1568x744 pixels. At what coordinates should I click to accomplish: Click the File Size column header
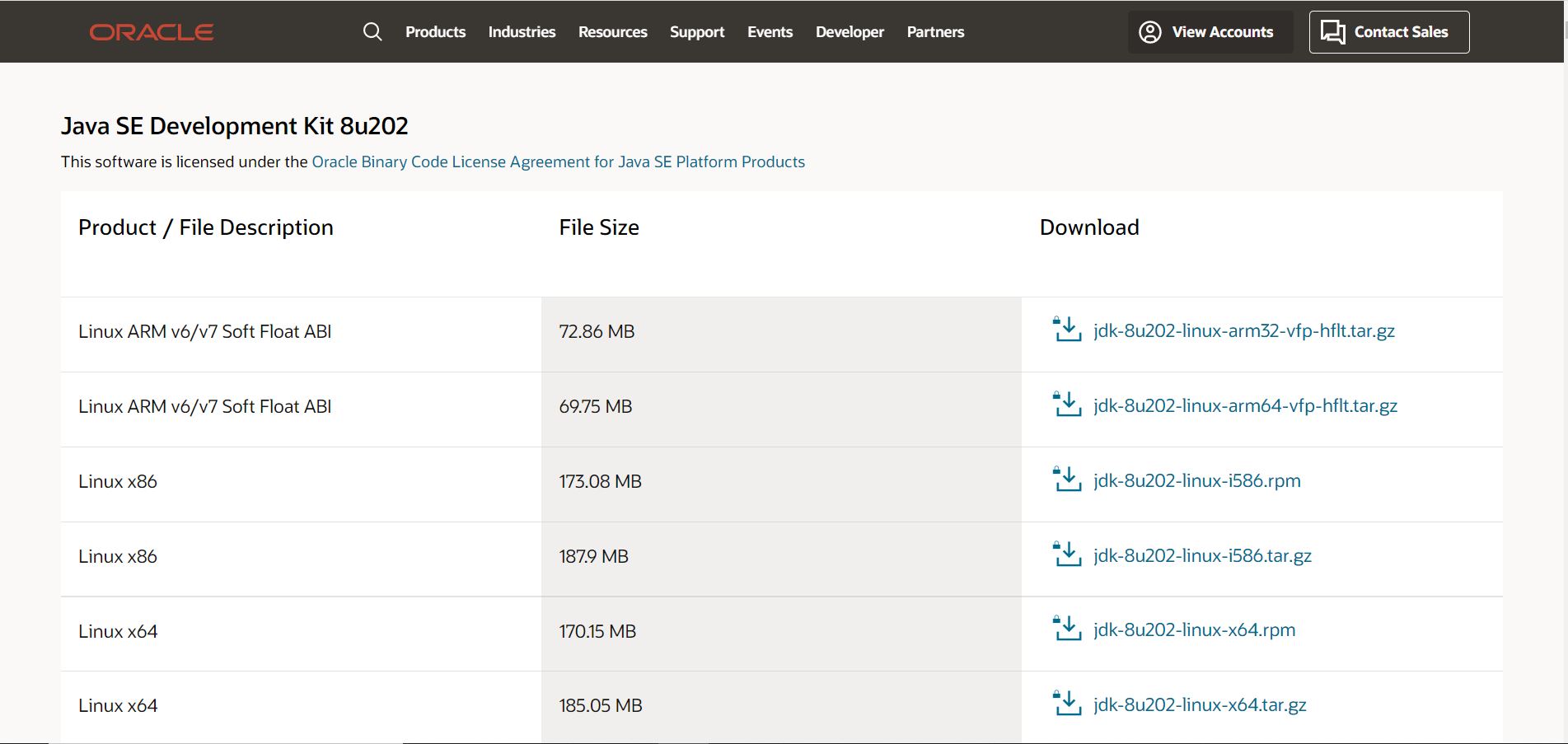coord(599,227)
